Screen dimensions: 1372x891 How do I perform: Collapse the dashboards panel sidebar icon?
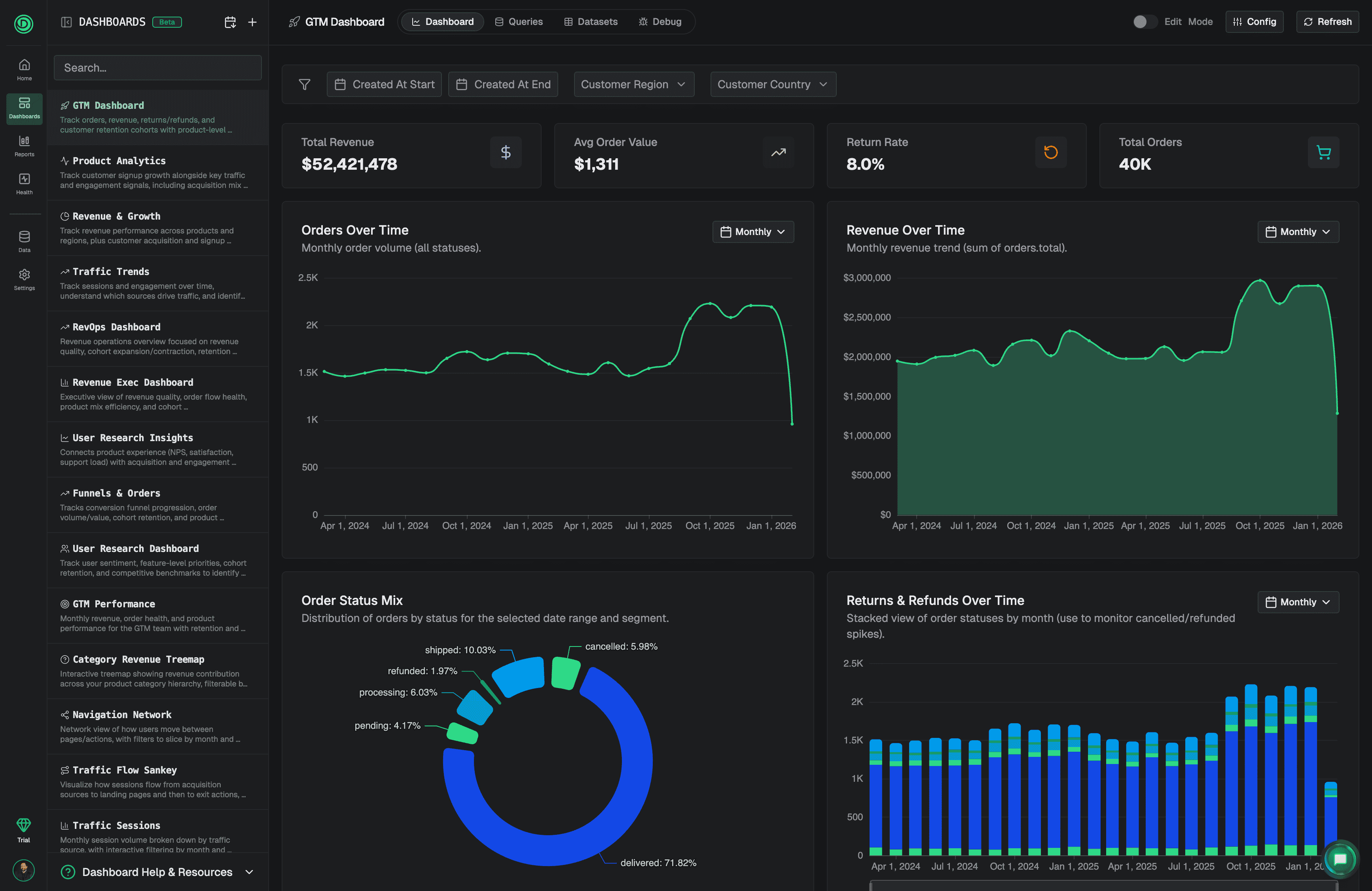click(x=66, y=22)
